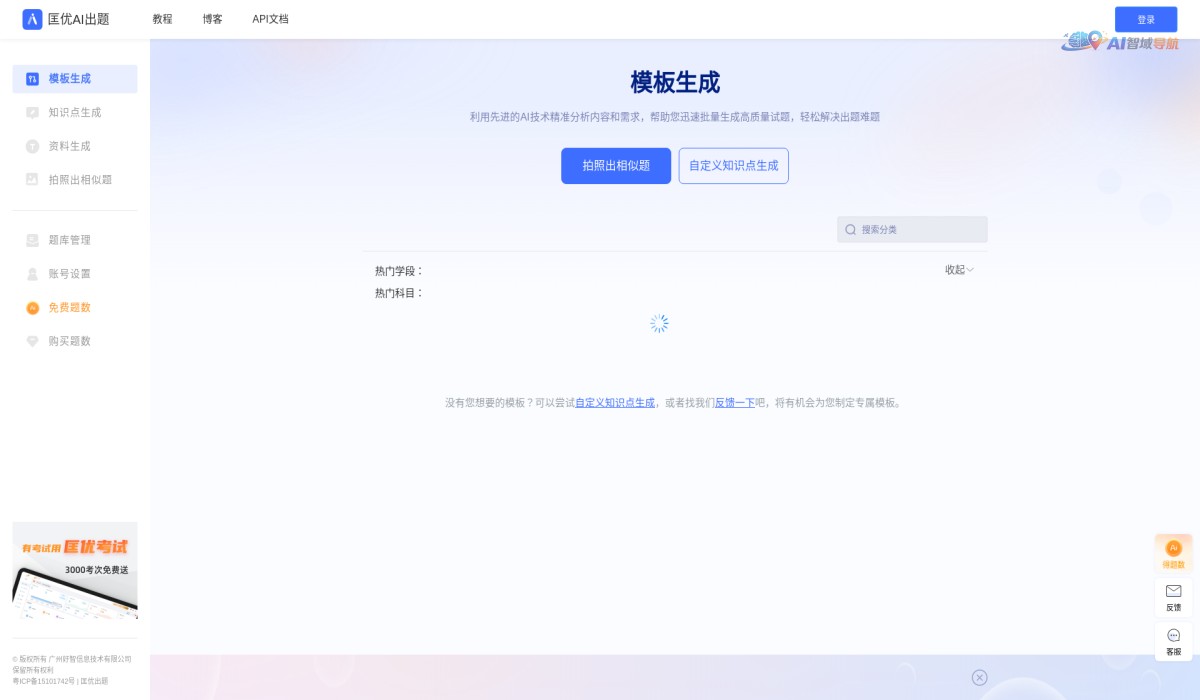
Task: Expand the 热门学段 section
Action: tap(398, 271)
